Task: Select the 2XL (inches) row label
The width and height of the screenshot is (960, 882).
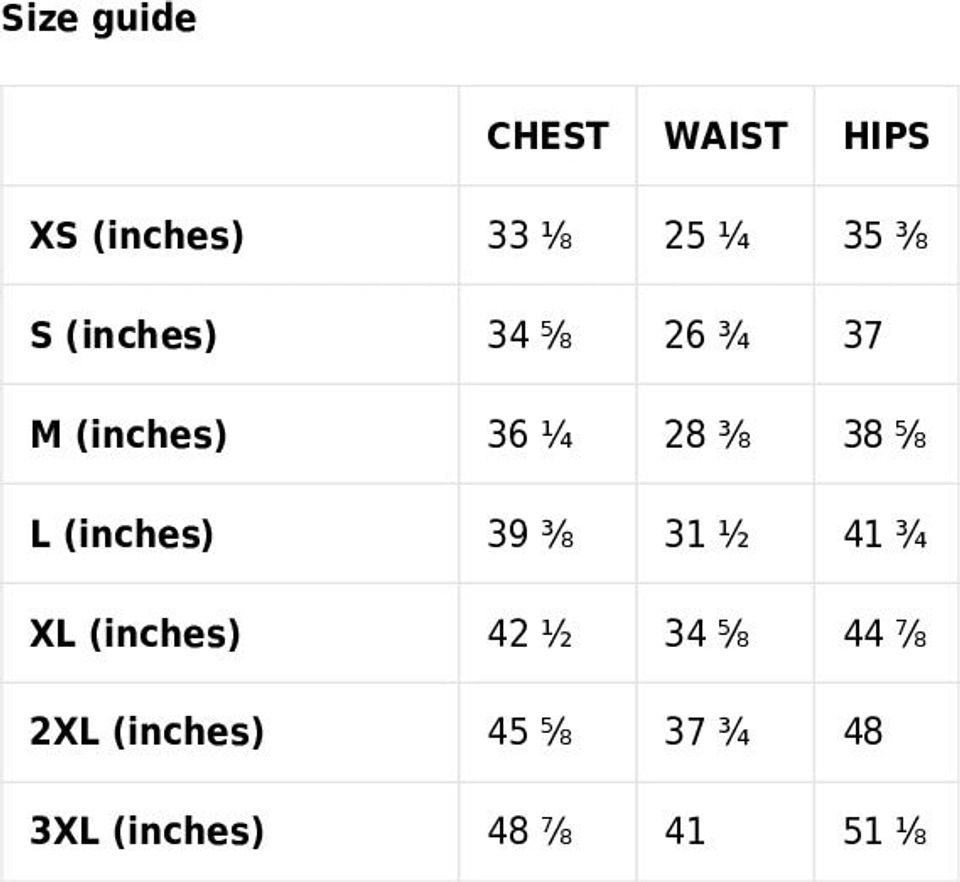Action: tap(147, 732)
